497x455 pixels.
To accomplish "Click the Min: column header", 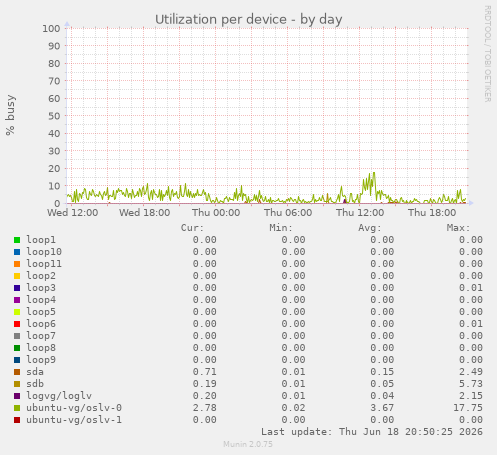I will [x=281, y=228].
